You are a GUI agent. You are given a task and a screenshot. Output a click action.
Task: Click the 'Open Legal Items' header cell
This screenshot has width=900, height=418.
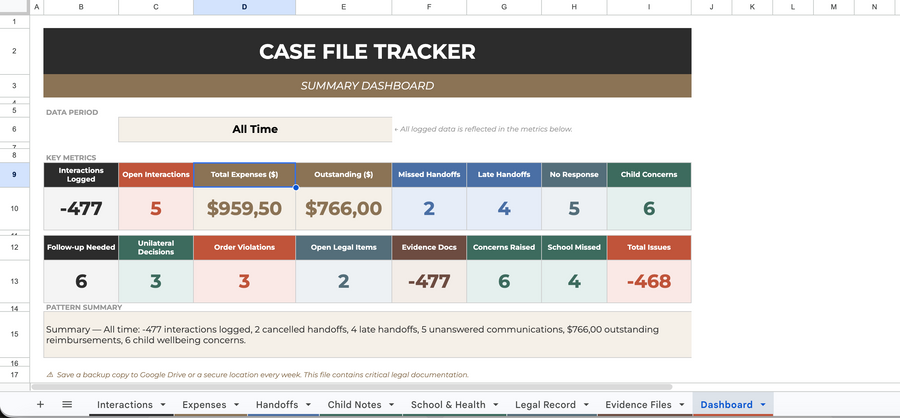344,247
